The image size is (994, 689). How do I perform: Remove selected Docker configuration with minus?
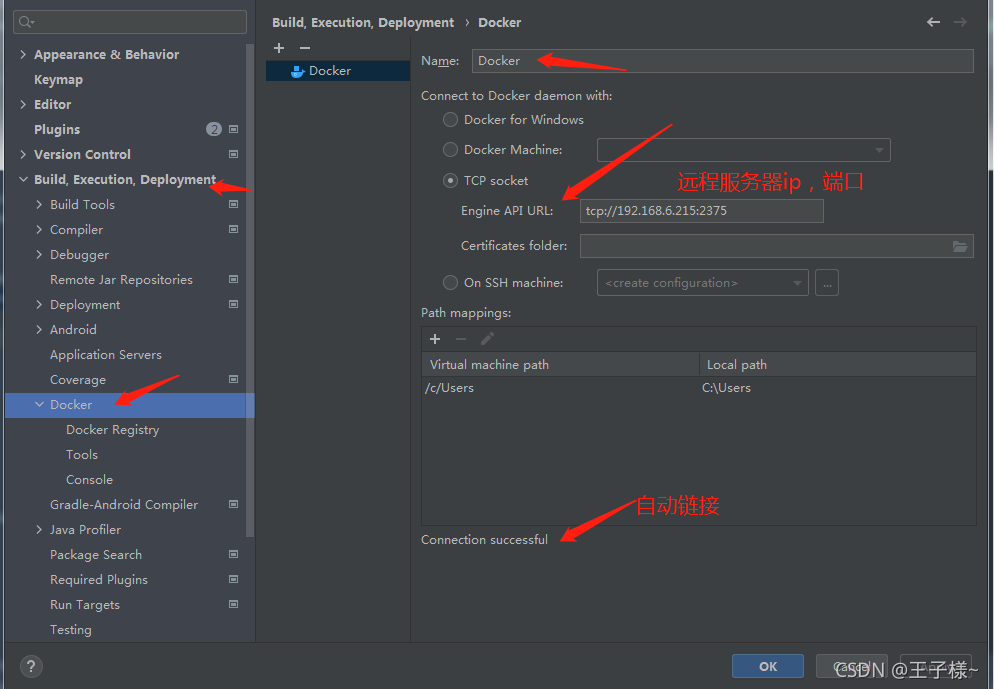pyautogui.click(x=305, y=48)
